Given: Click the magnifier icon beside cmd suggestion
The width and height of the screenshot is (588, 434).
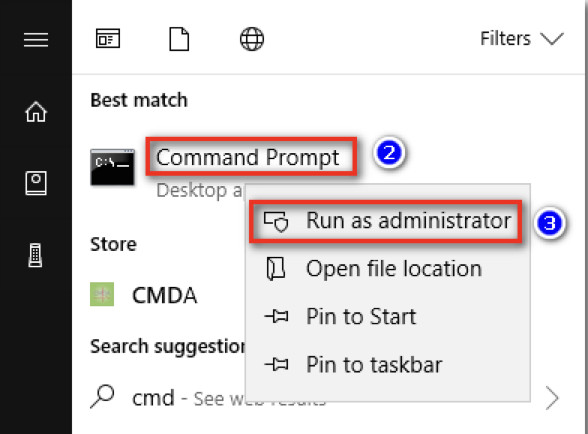Looking at the screenshot, I should click(x=102, y=396).
